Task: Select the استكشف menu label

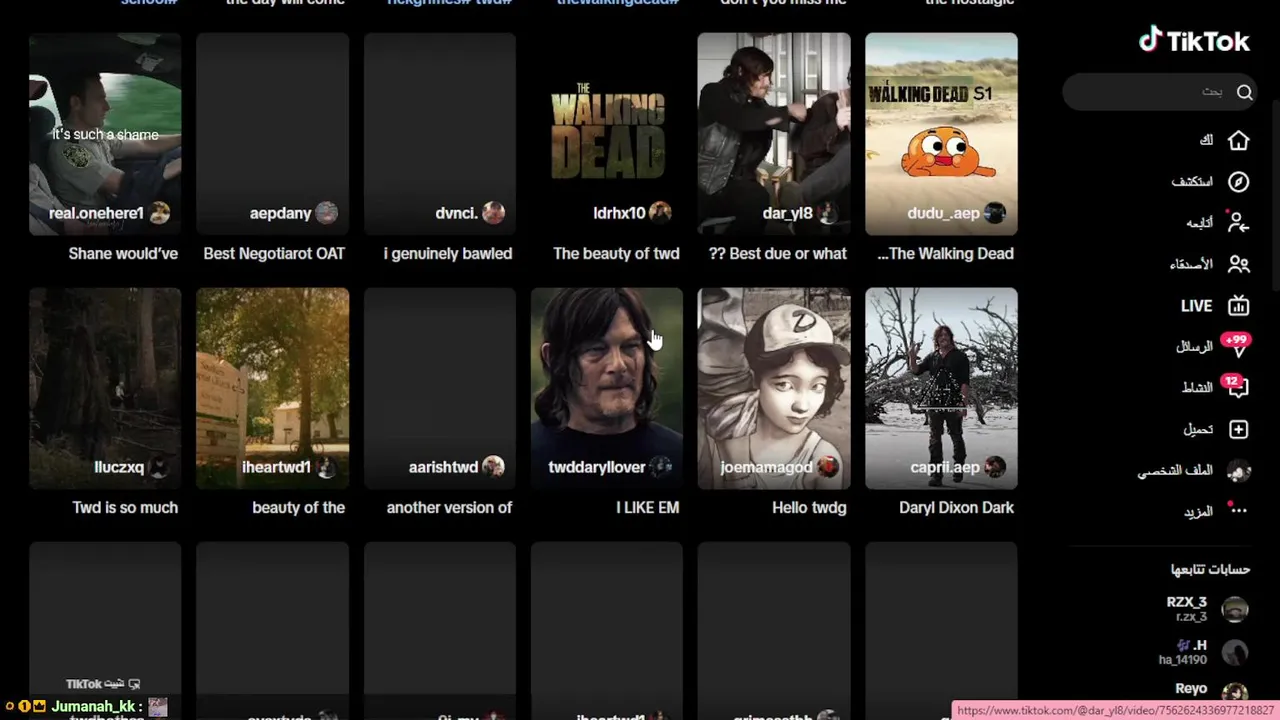Action: point(1192,181)
